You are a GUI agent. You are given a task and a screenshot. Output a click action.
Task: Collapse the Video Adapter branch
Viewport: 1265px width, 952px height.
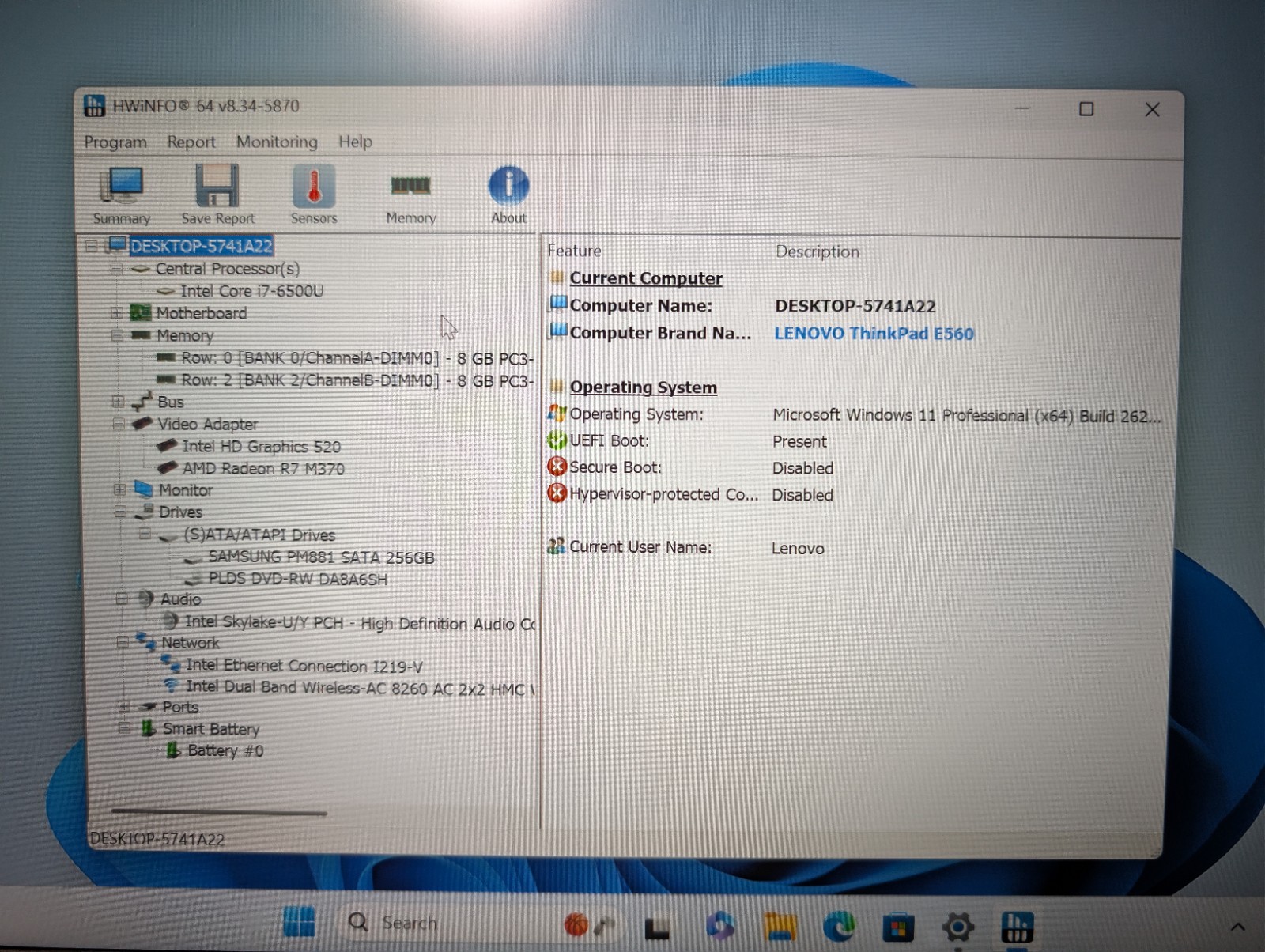(118, 424)
